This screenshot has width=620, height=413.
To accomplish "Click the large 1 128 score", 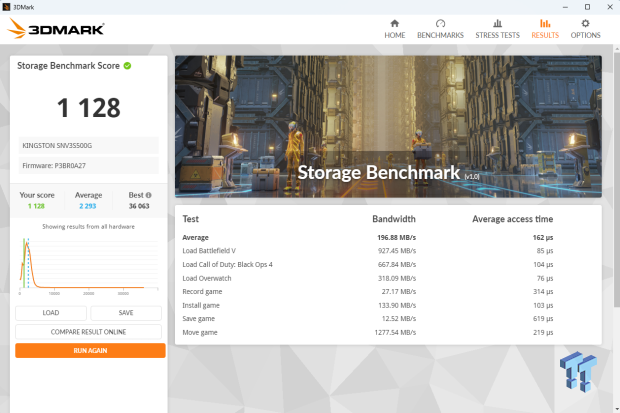I will (x=89, y=108).
